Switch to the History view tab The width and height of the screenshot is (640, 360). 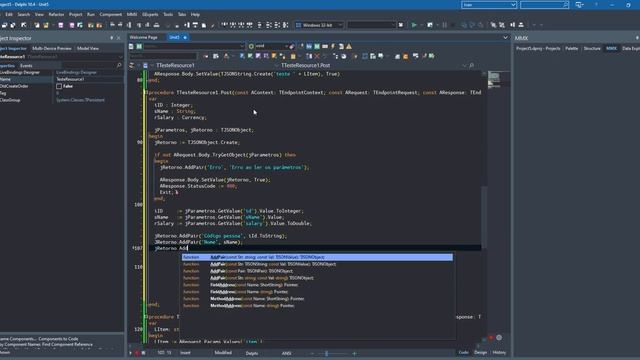tap(499, 352)
